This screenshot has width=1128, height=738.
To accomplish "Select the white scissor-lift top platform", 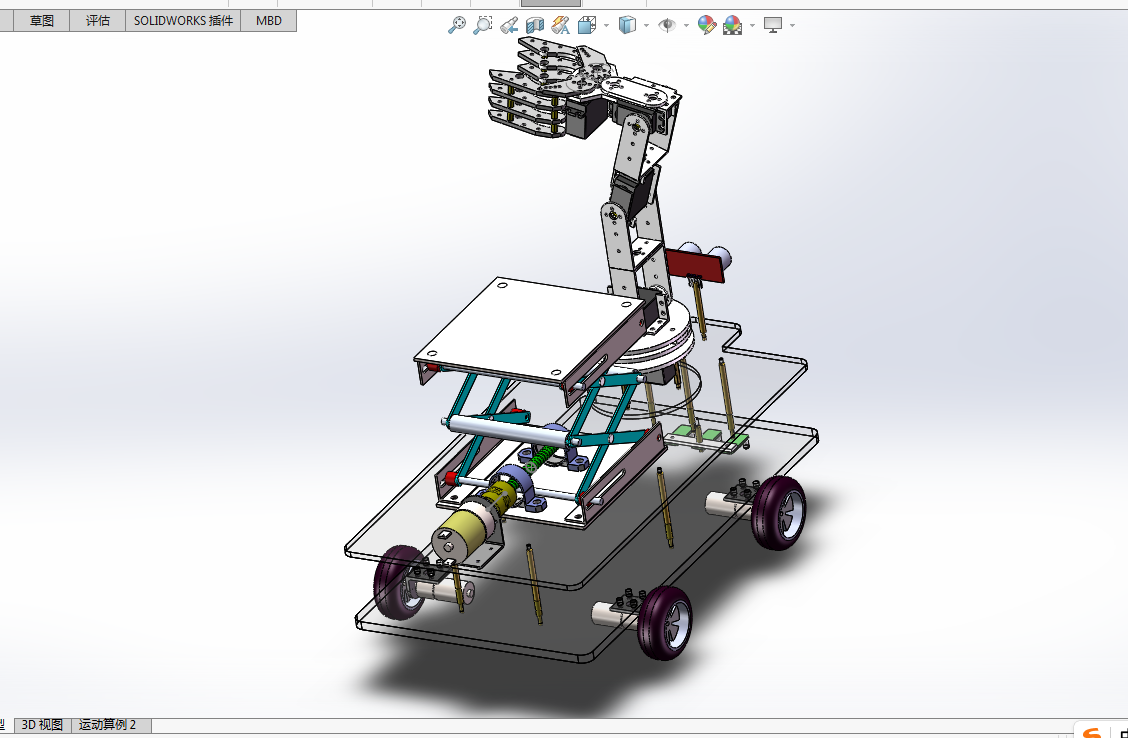I will coord(530,329).
